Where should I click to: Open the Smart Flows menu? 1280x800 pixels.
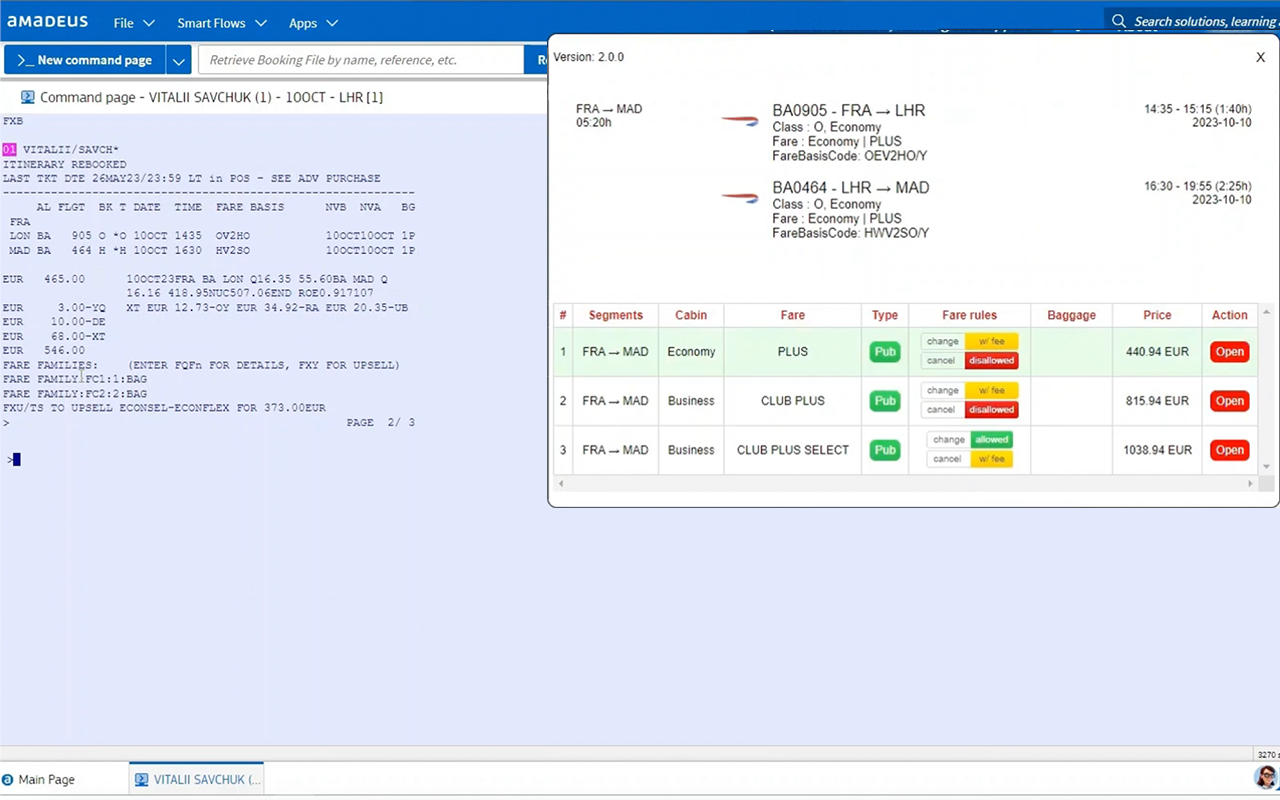pos(222,23)
